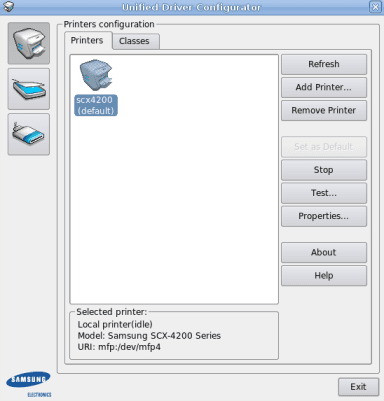Stop the selected printer
The width and height of the screenshot is (384, 401).
click(x=324, y=170)
